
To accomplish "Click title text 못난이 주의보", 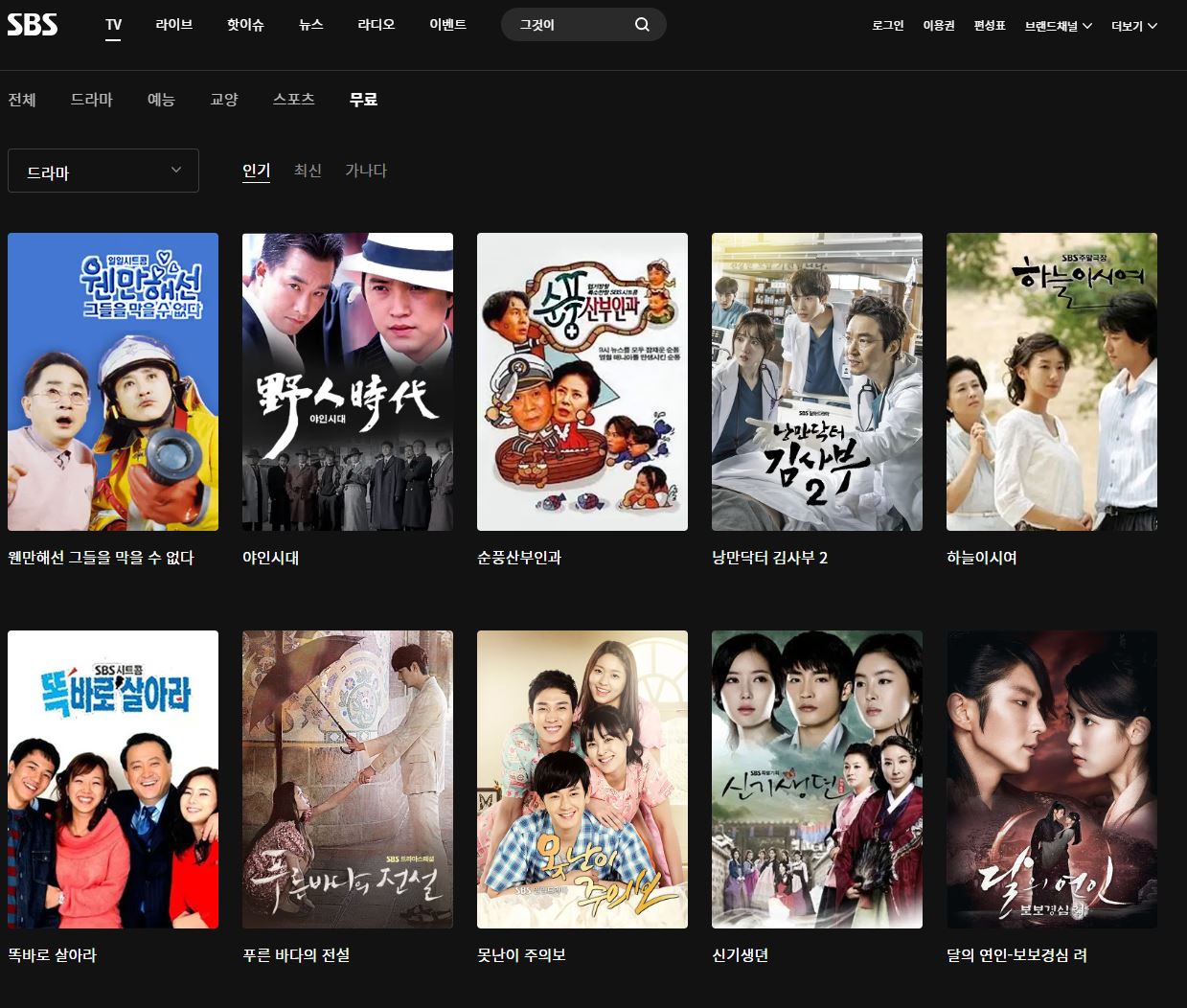I will (521, 955).
